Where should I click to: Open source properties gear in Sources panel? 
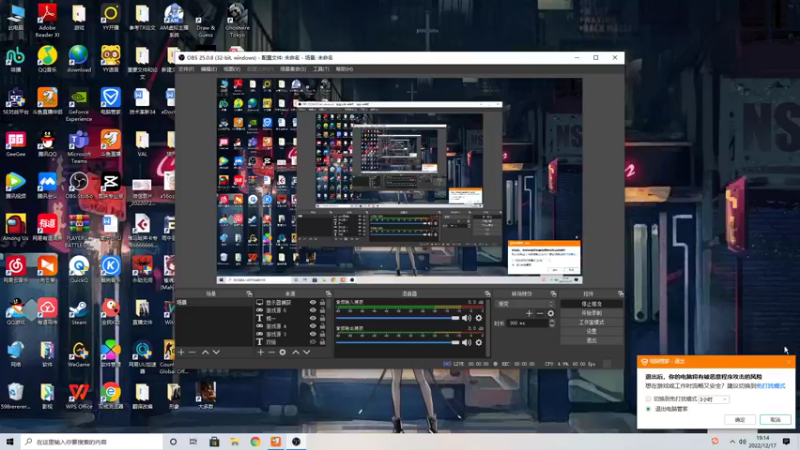point(283,352)
